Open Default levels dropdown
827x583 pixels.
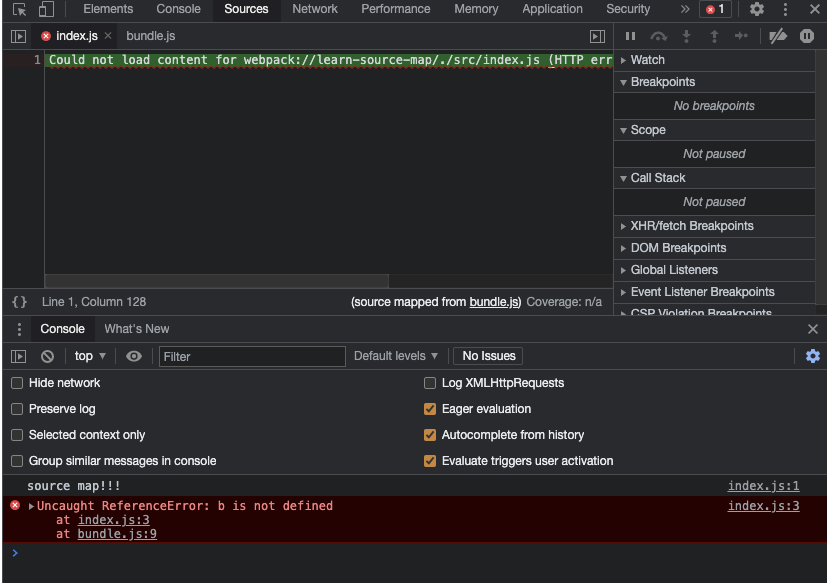point(396,356)
